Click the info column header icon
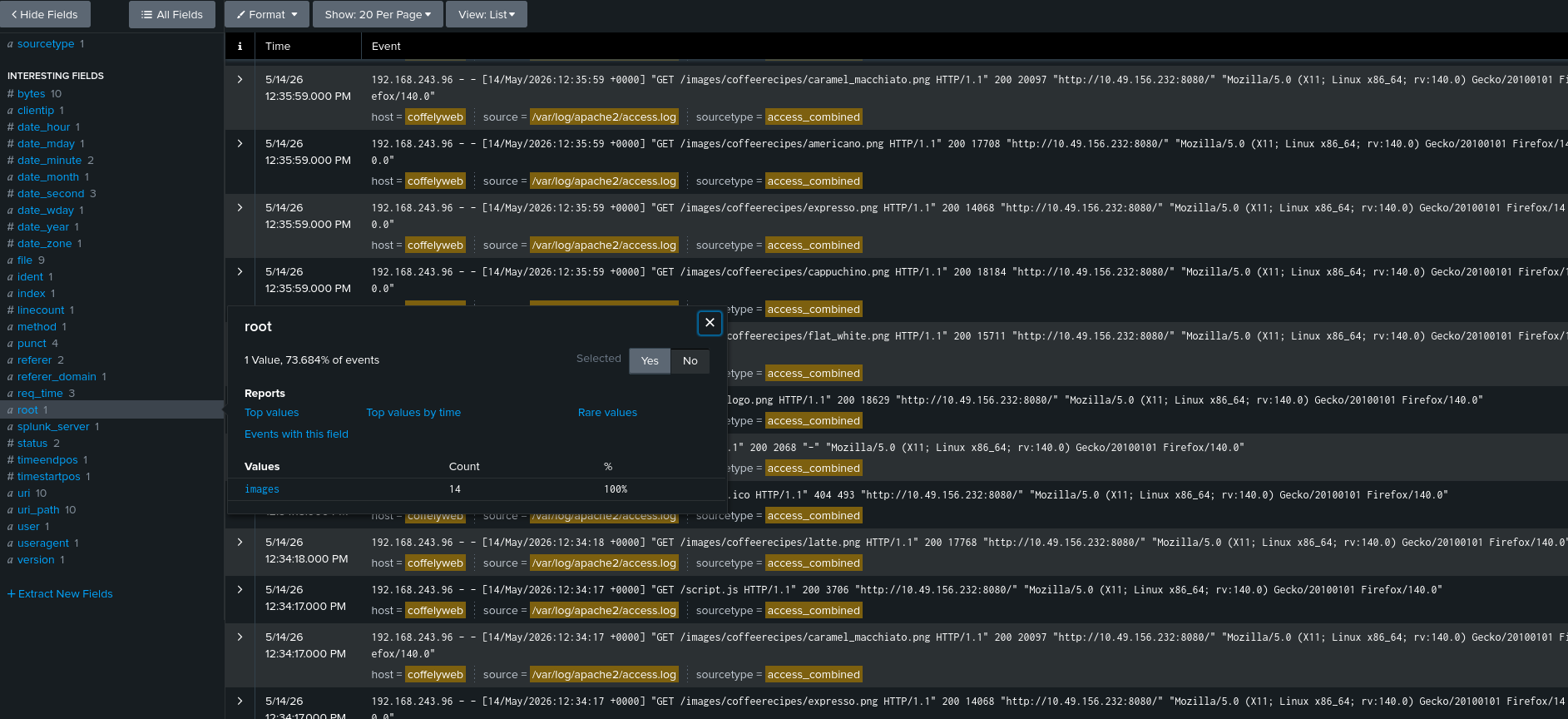The image size is (1568, 719). (x=240, y=47)
